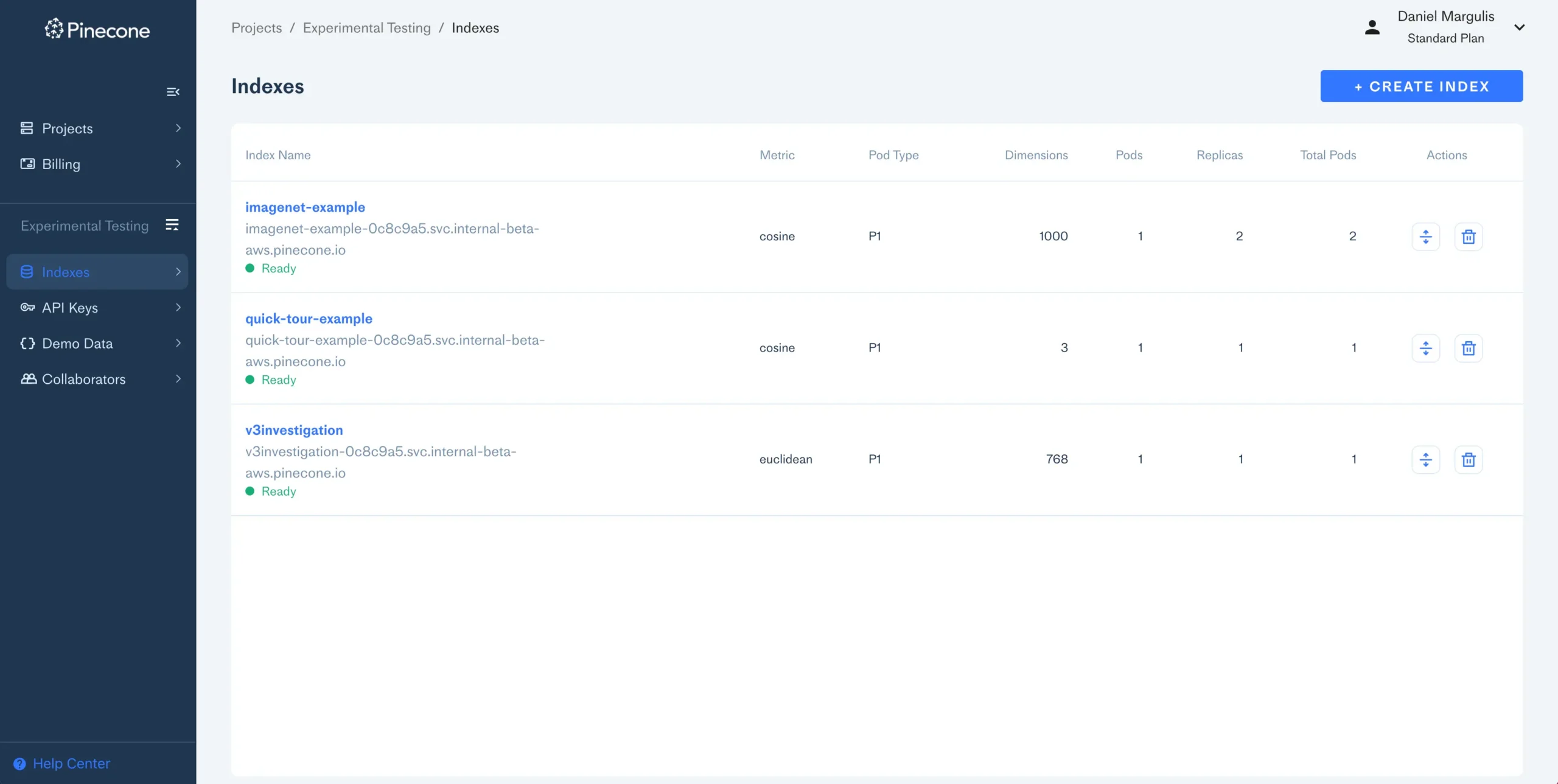Open the Help Center link
1558x784 pixels.
click(71, 763)
